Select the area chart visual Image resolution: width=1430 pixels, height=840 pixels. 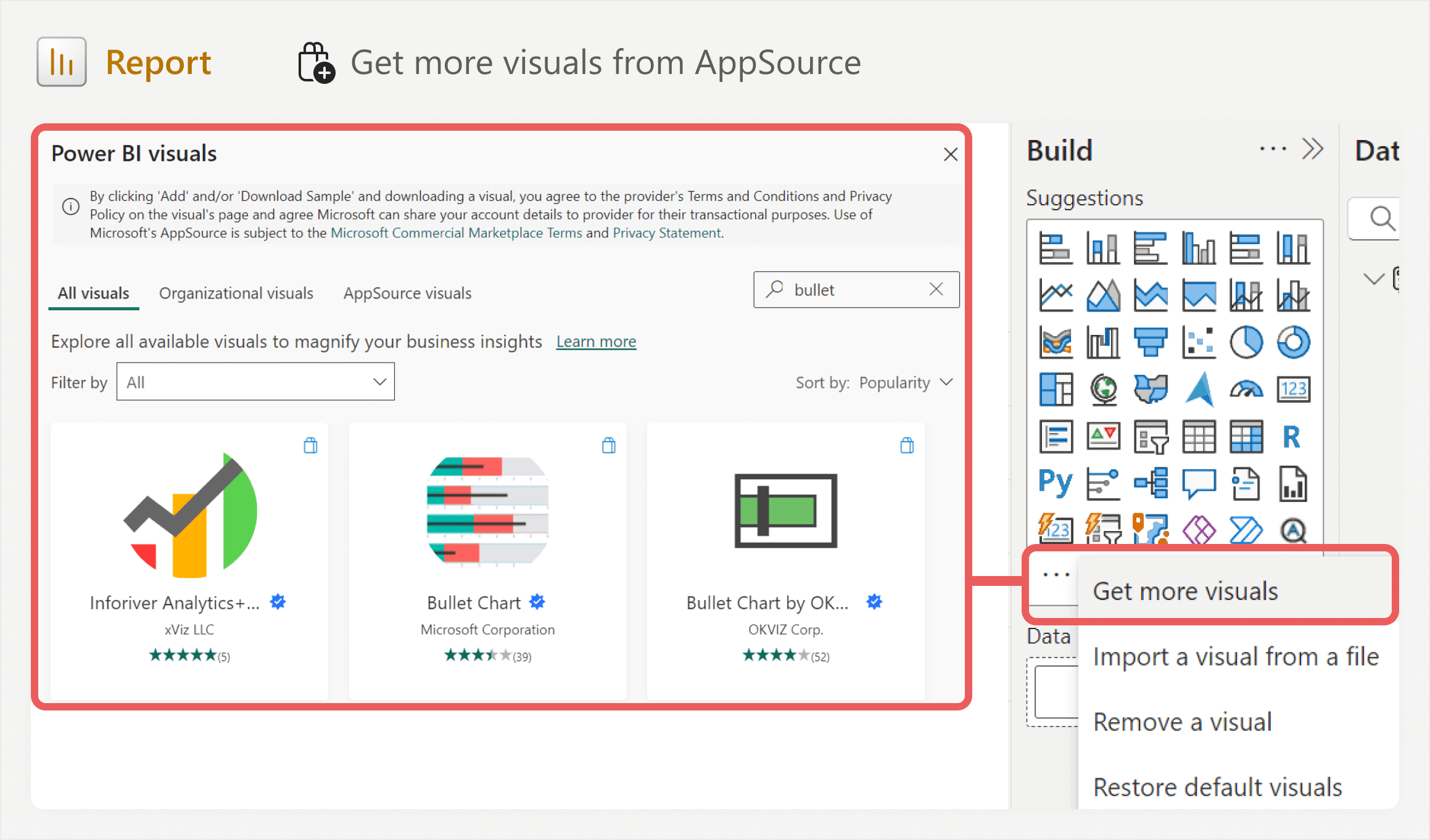(x=1103, y=295)
